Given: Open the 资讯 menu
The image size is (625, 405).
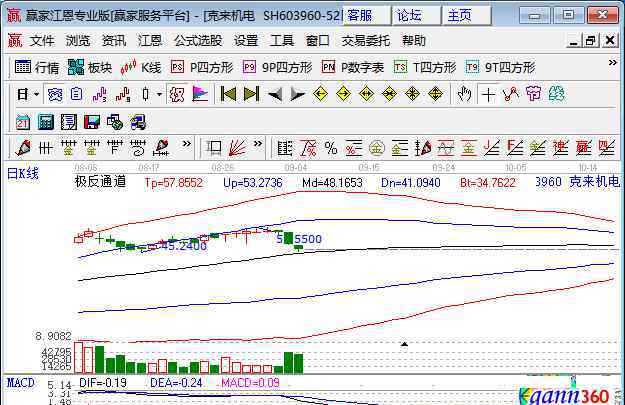Looking at the screenshot, I should point(114,41).
